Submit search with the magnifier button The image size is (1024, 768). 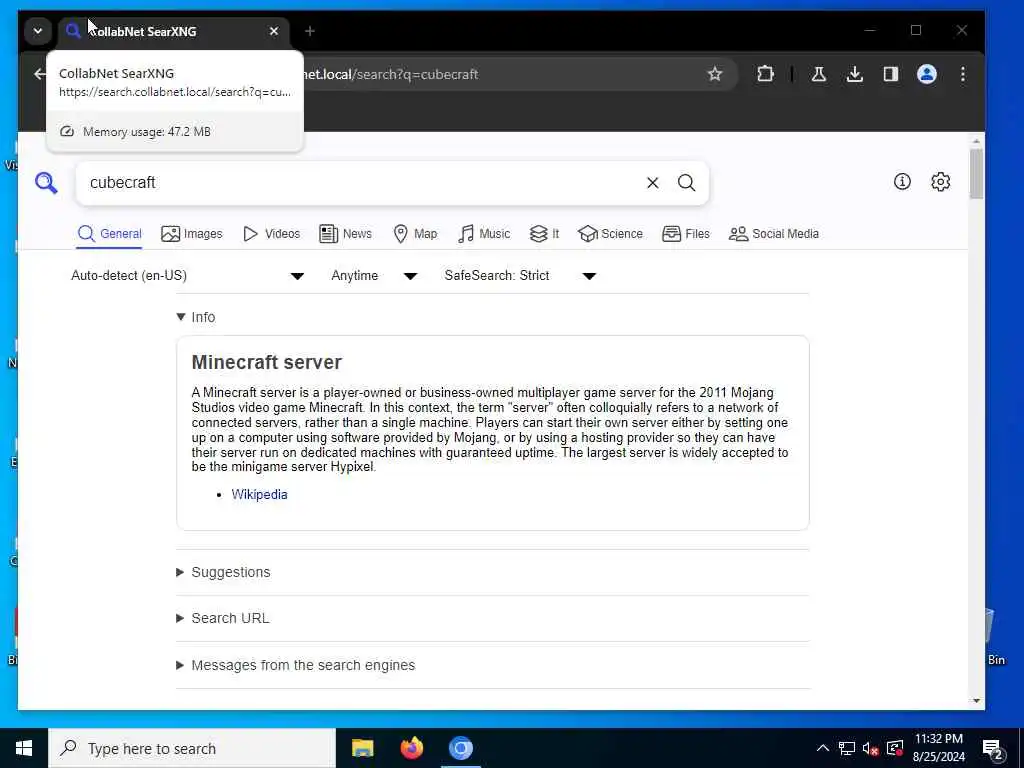(x=686, y=183)
